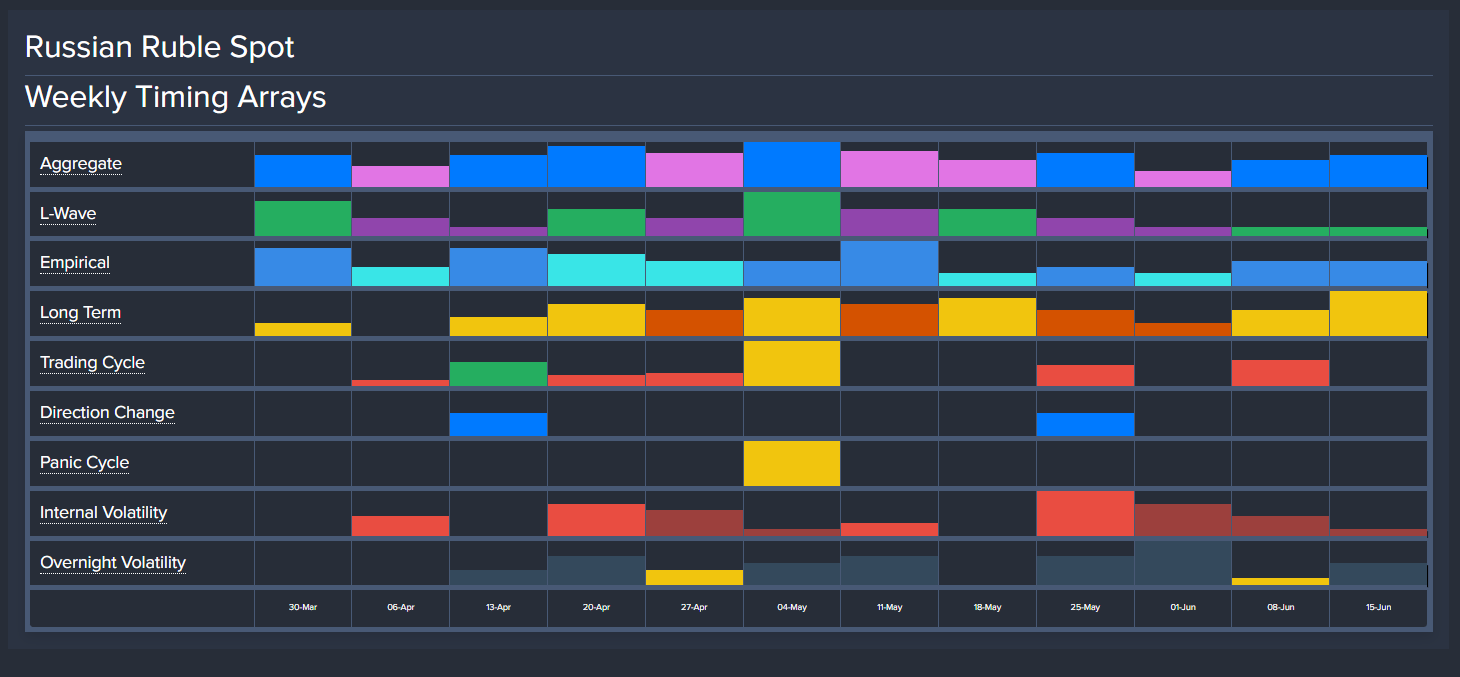Click the Trading Cycle label link
Viewport: 1460px width, 677px height.
92,363
